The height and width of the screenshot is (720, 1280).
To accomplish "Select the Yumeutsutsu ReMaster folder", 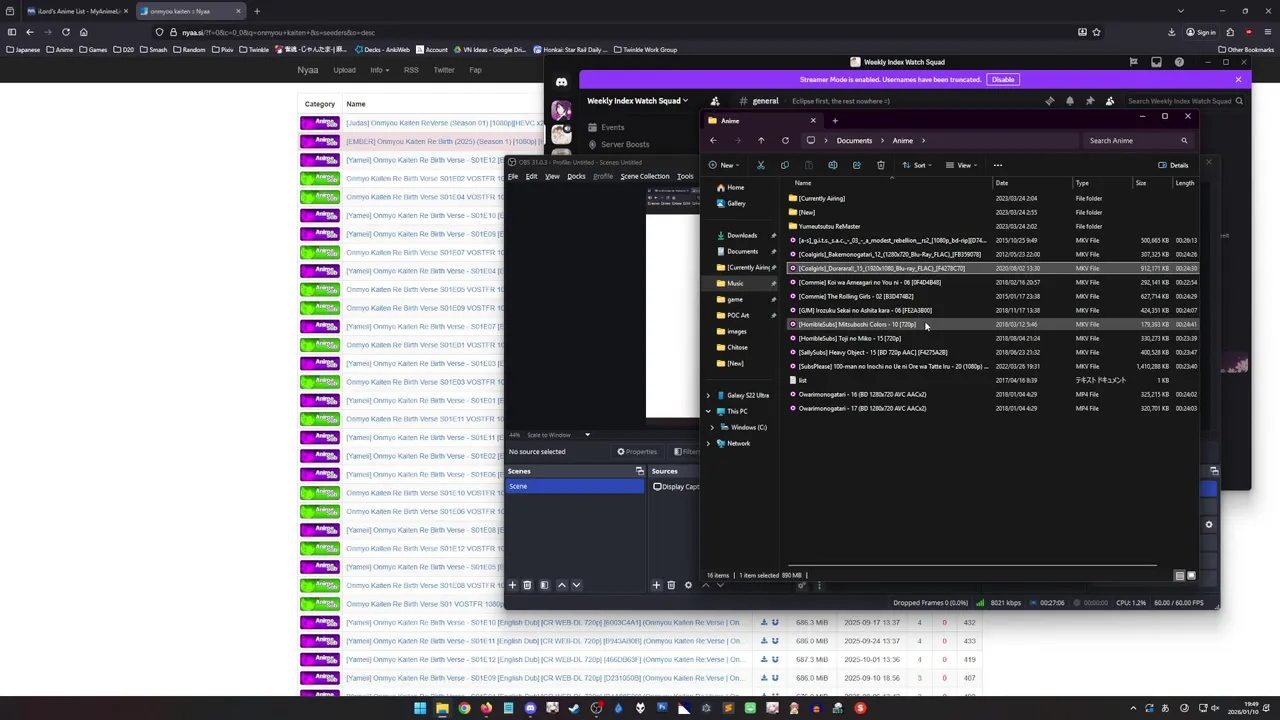I will point(828,227).
